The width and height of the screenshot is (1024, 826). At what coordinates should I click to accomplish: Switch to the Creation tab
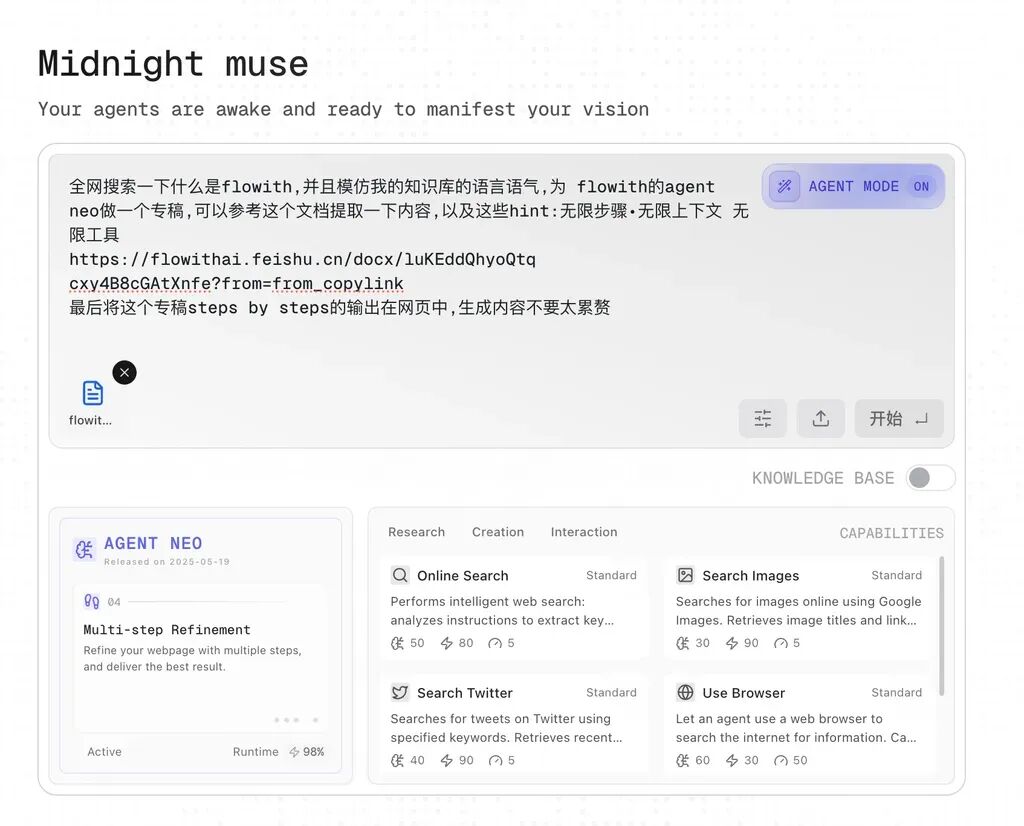[x=498, y=532]
